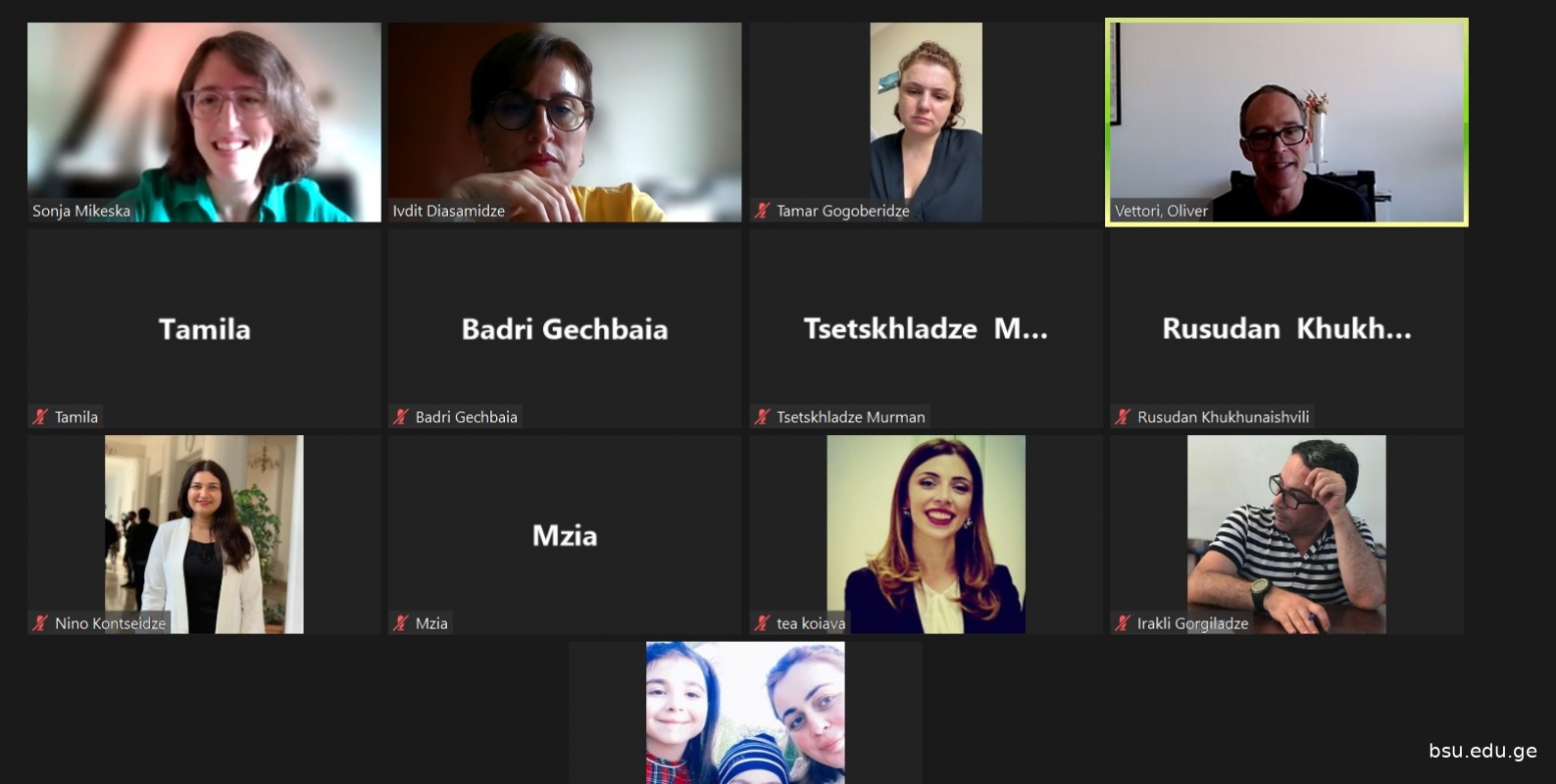The width and height of the screenshot is (1556, 784).
Task: Click the muted microphone icon next to Mzia
Action: coord(400,622)
